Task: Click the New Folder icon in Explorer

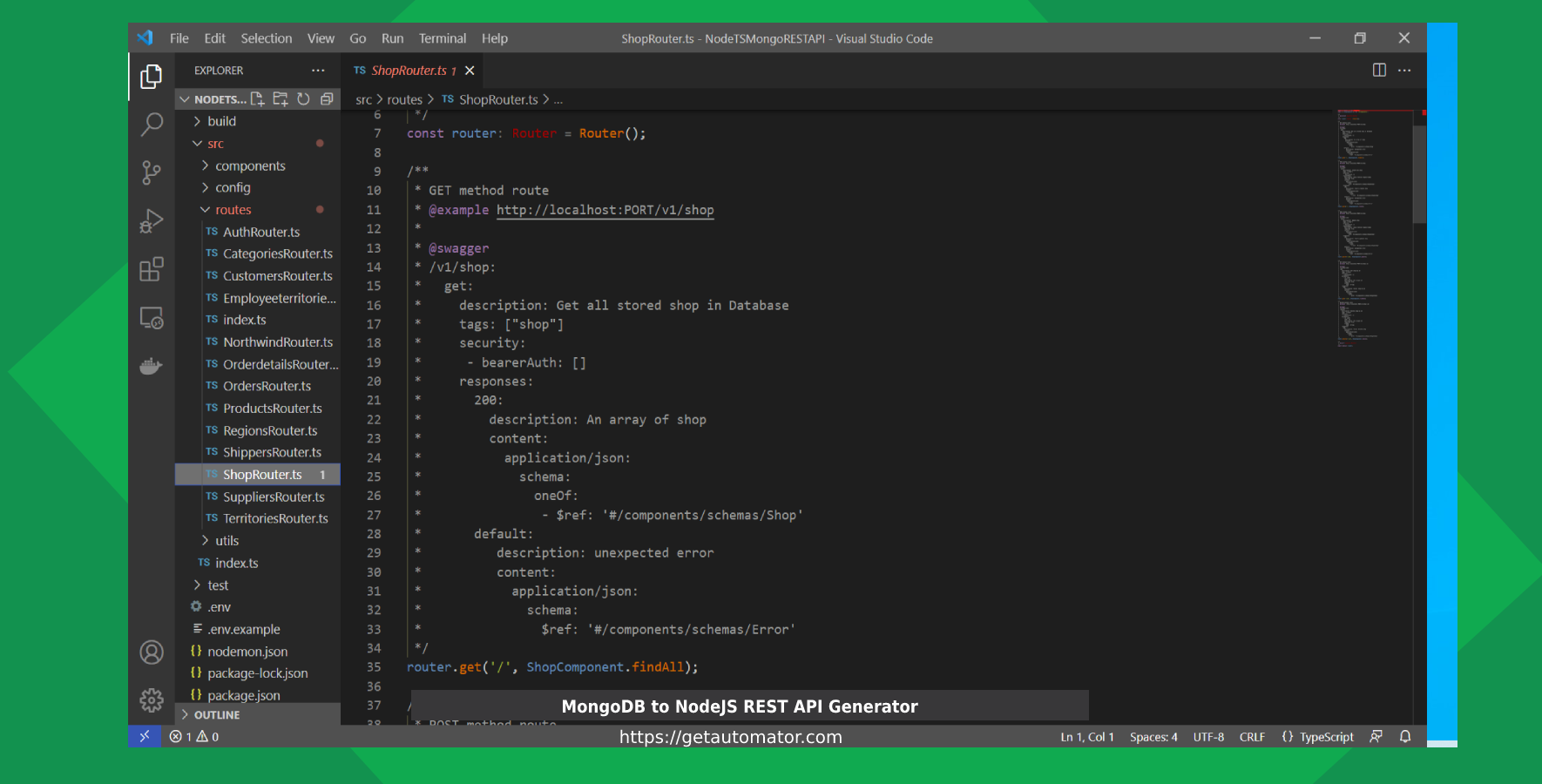Action: click(x=281, y=99)
